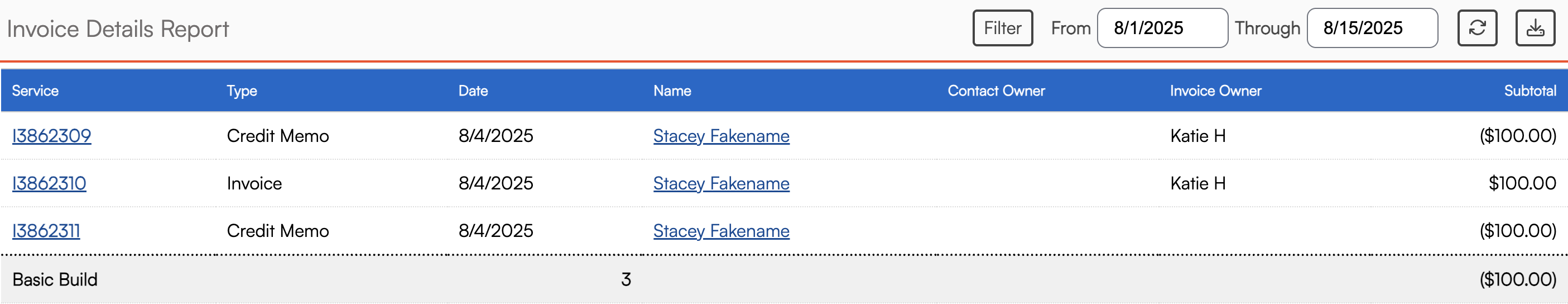Edit the Through date field
The image size is (1568, 304).
1372,28
